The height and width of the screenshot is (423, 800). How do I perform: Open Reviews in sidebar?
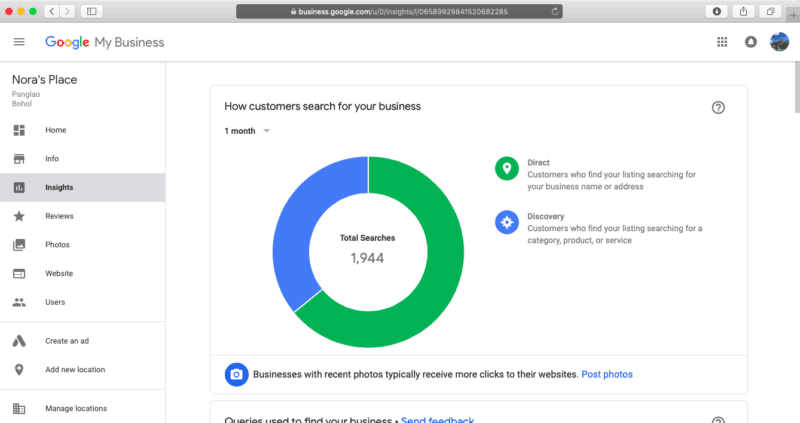coord(59,216)
